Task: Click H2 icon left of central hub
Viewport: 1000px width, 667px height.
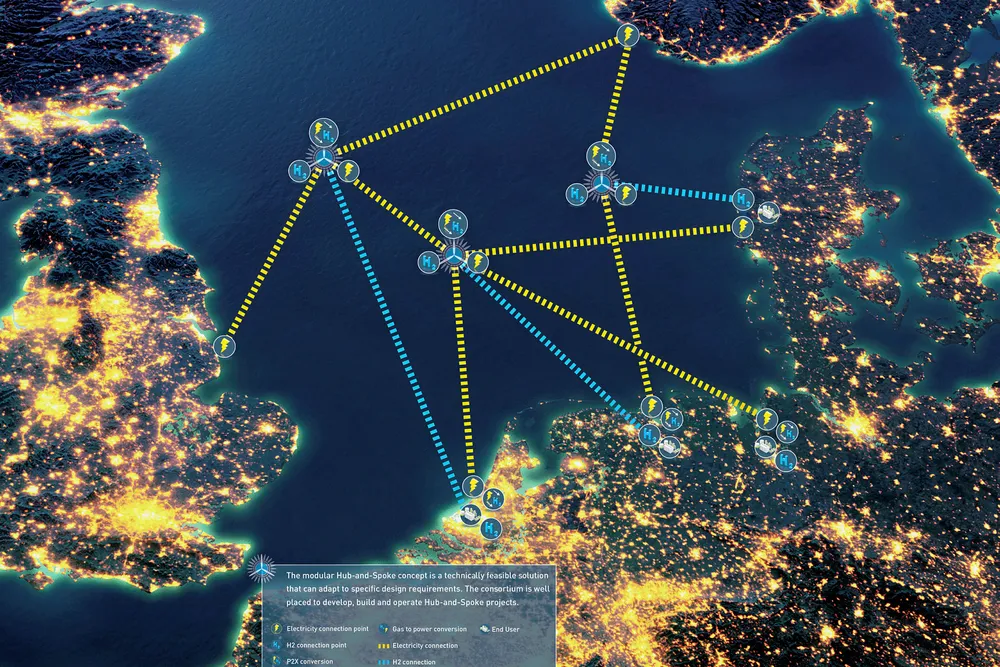Action: point(428,262)
